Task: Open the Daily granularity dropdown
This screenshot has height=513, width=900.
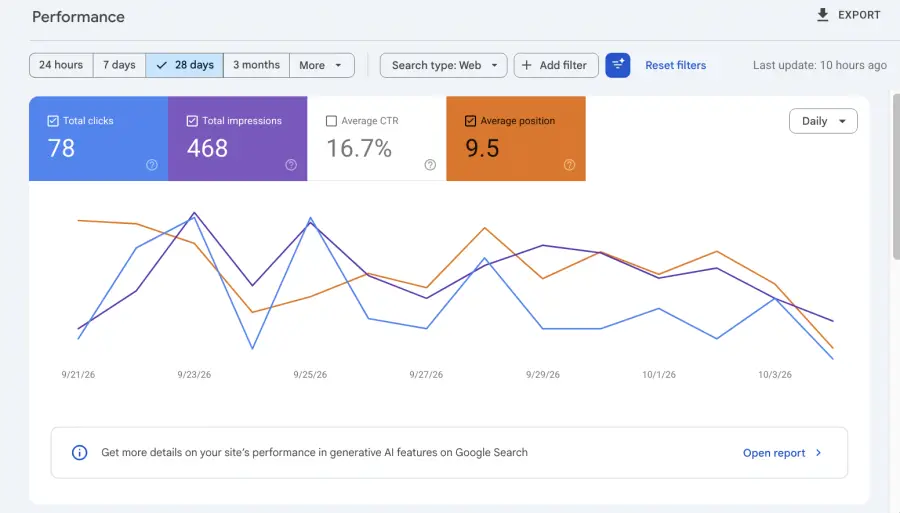Action: [823, 121]
